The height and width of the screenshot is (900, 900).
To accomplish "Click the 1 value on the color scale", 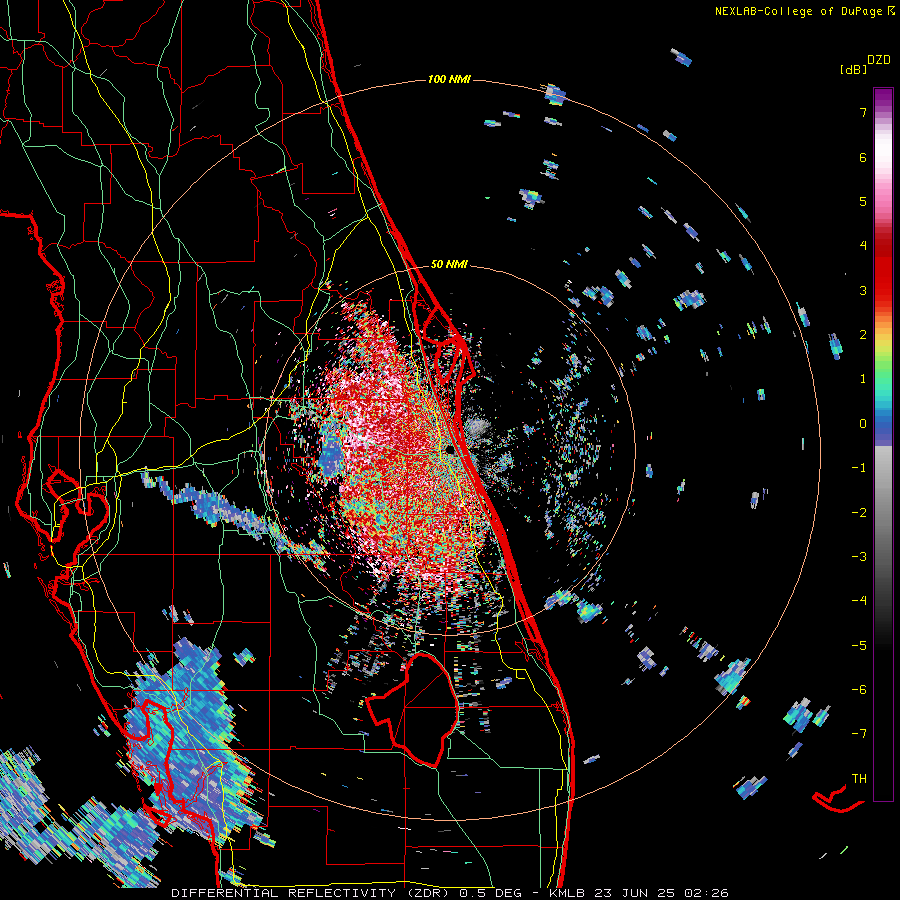I will (x=863, y=379).
